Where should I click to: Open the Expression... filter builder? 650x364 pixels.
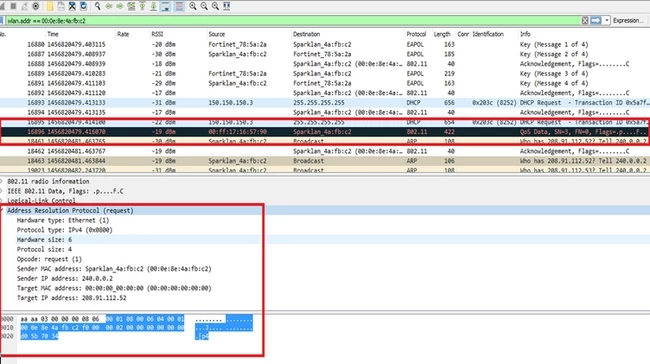(628, 20)
